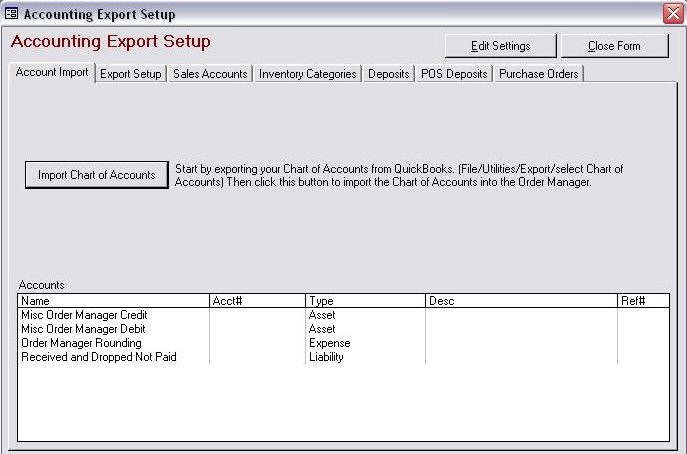Click the form icon in title bar

pyautogui.click(x=11, y=14)
